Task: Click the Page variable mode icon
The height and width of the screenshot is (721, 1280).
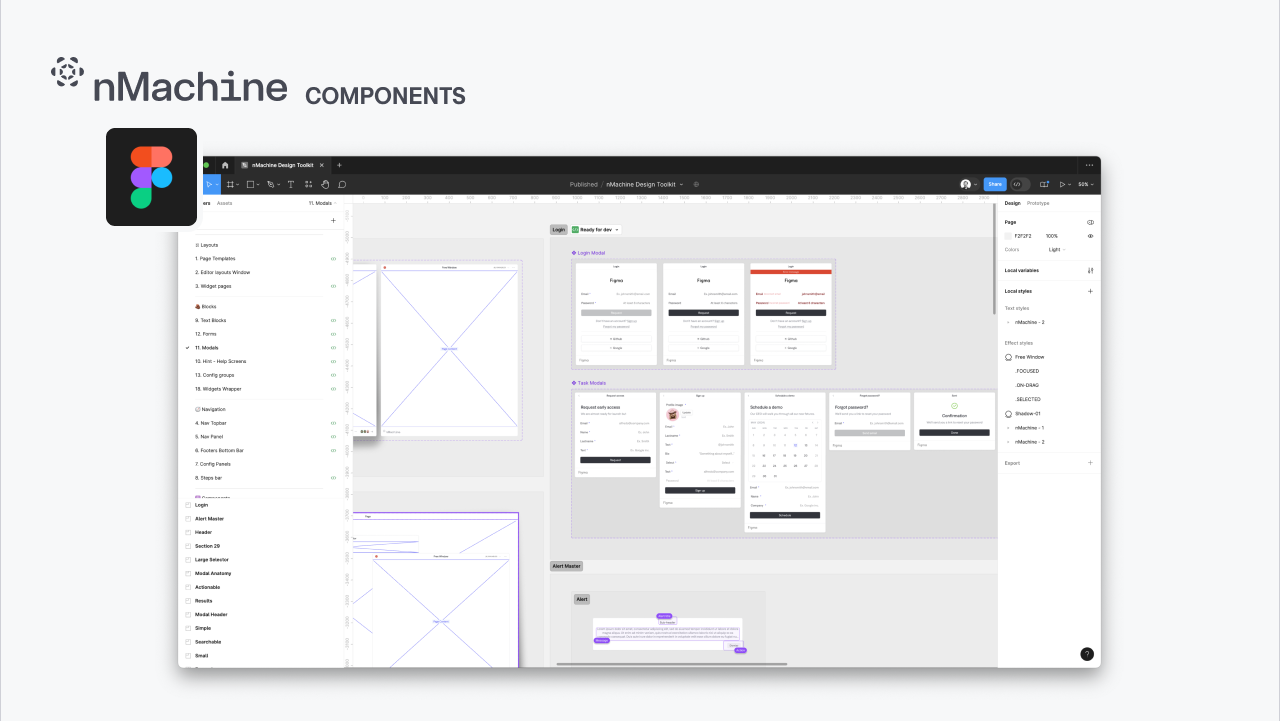Action: (1090, 222)
